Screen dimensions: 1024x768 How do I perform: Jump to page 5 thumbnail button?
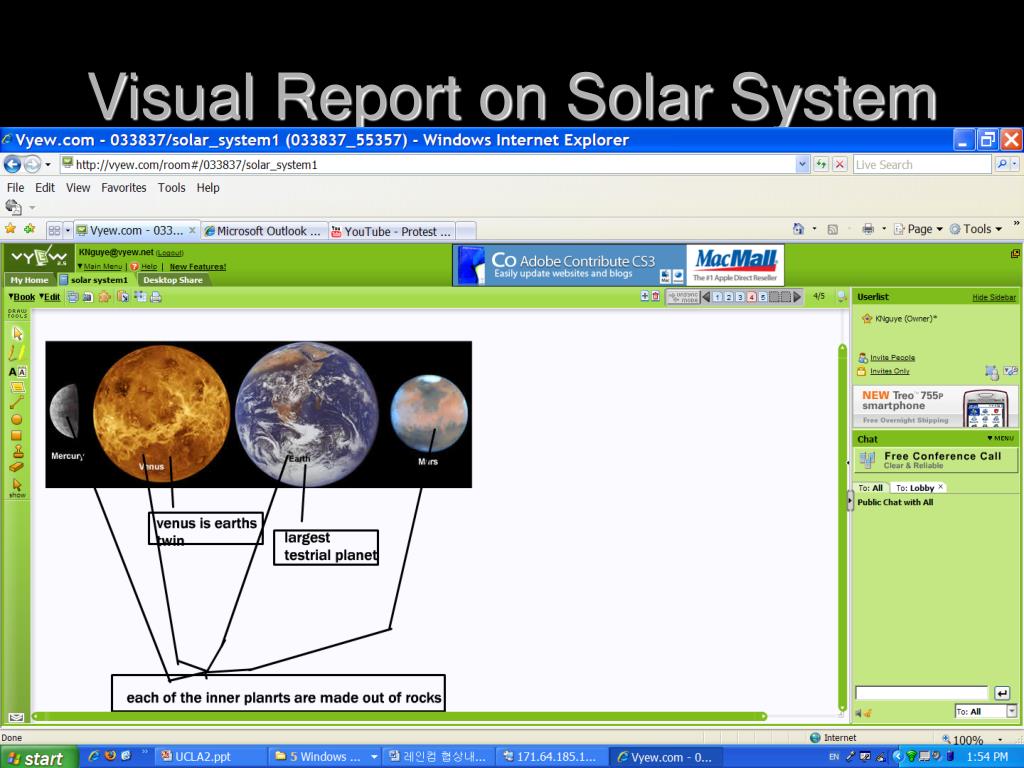(x=763, y=297)
